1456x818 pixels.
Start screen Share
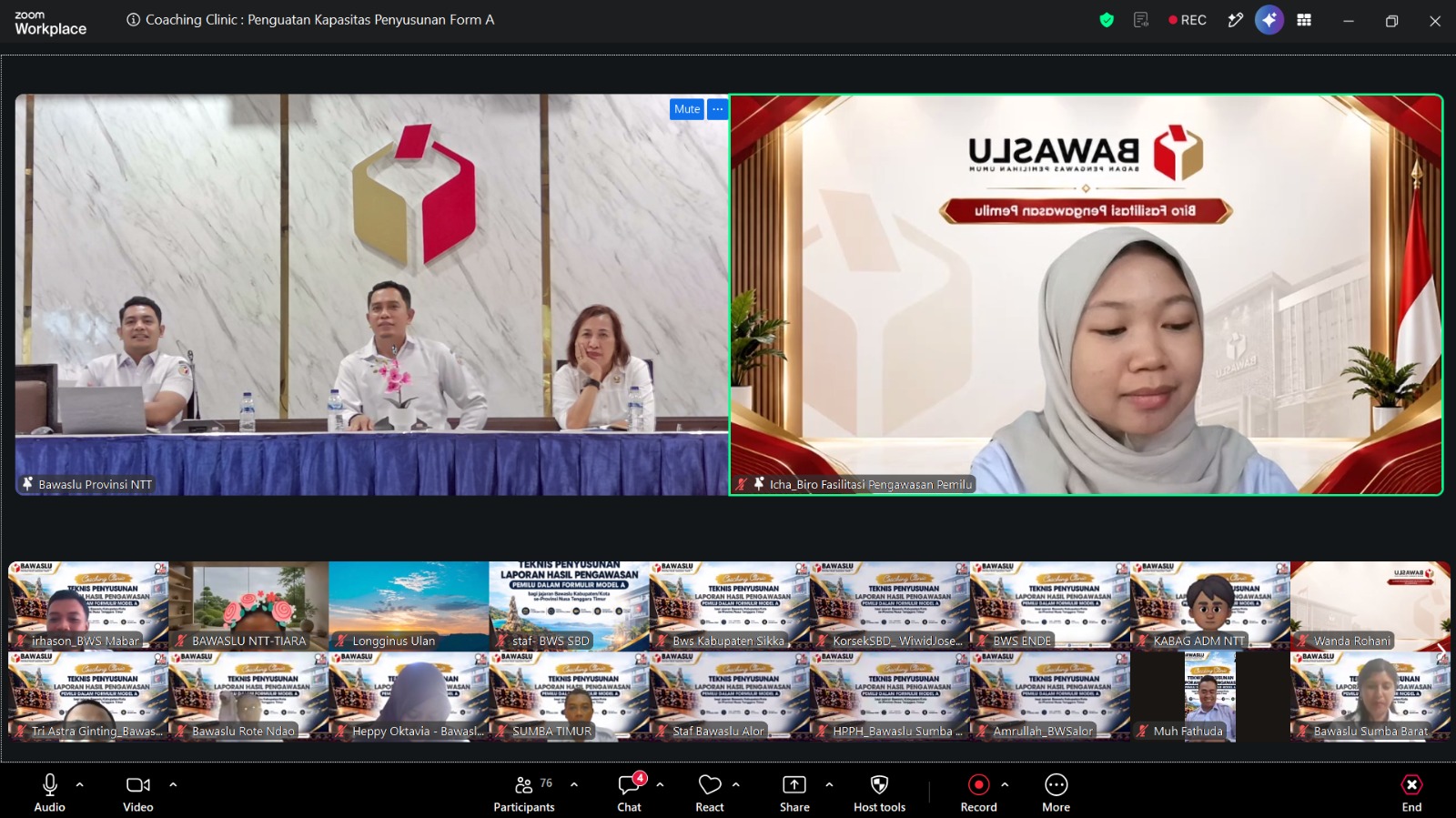click(x=794, y=793)
